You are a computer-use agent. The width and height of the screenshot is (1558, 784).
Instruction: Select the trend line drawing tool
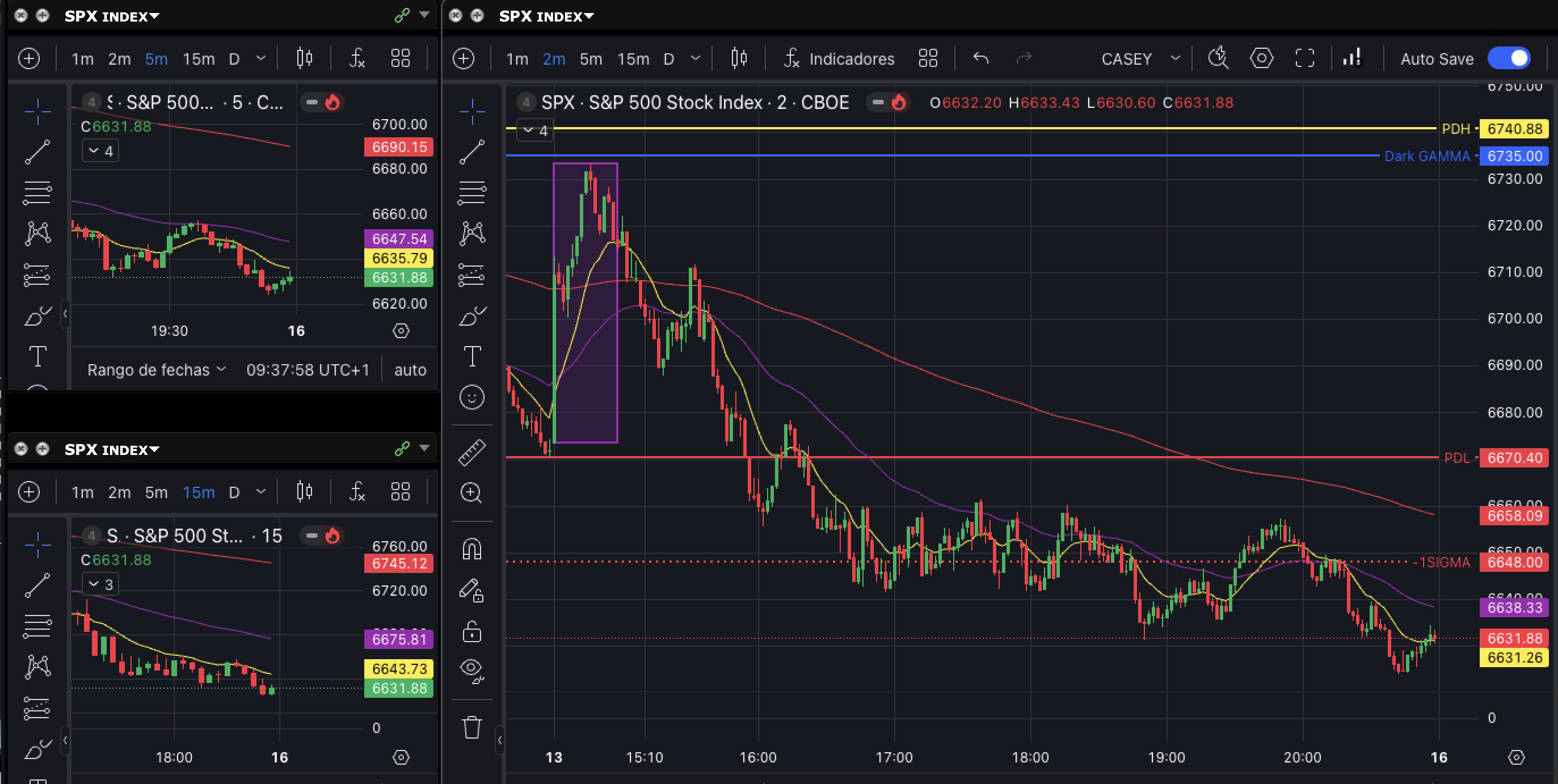pyautogui.click(x=473, y=151)
